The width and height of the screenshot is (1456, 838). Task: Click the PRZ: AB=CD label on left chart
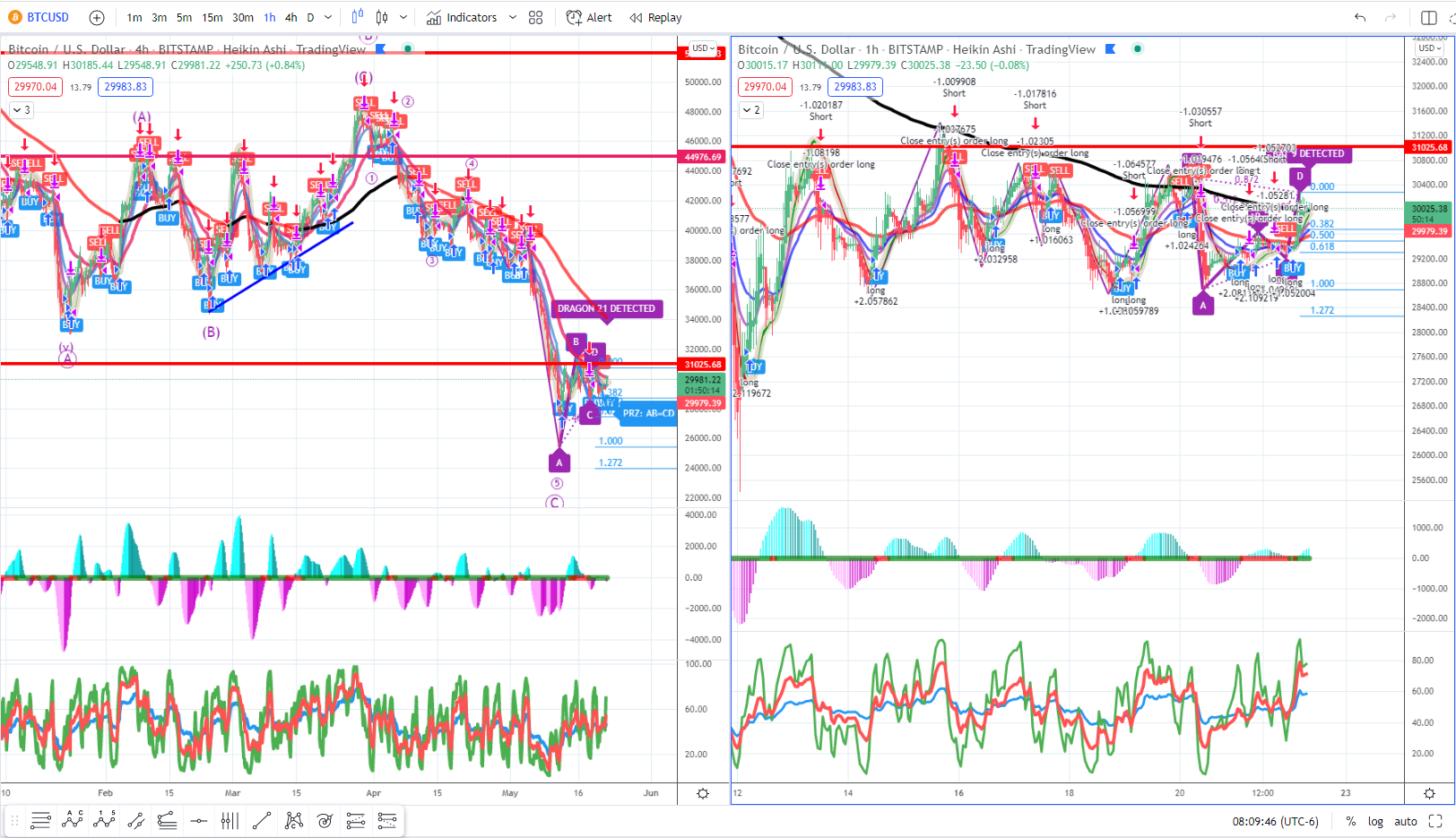tap(648, 413)
